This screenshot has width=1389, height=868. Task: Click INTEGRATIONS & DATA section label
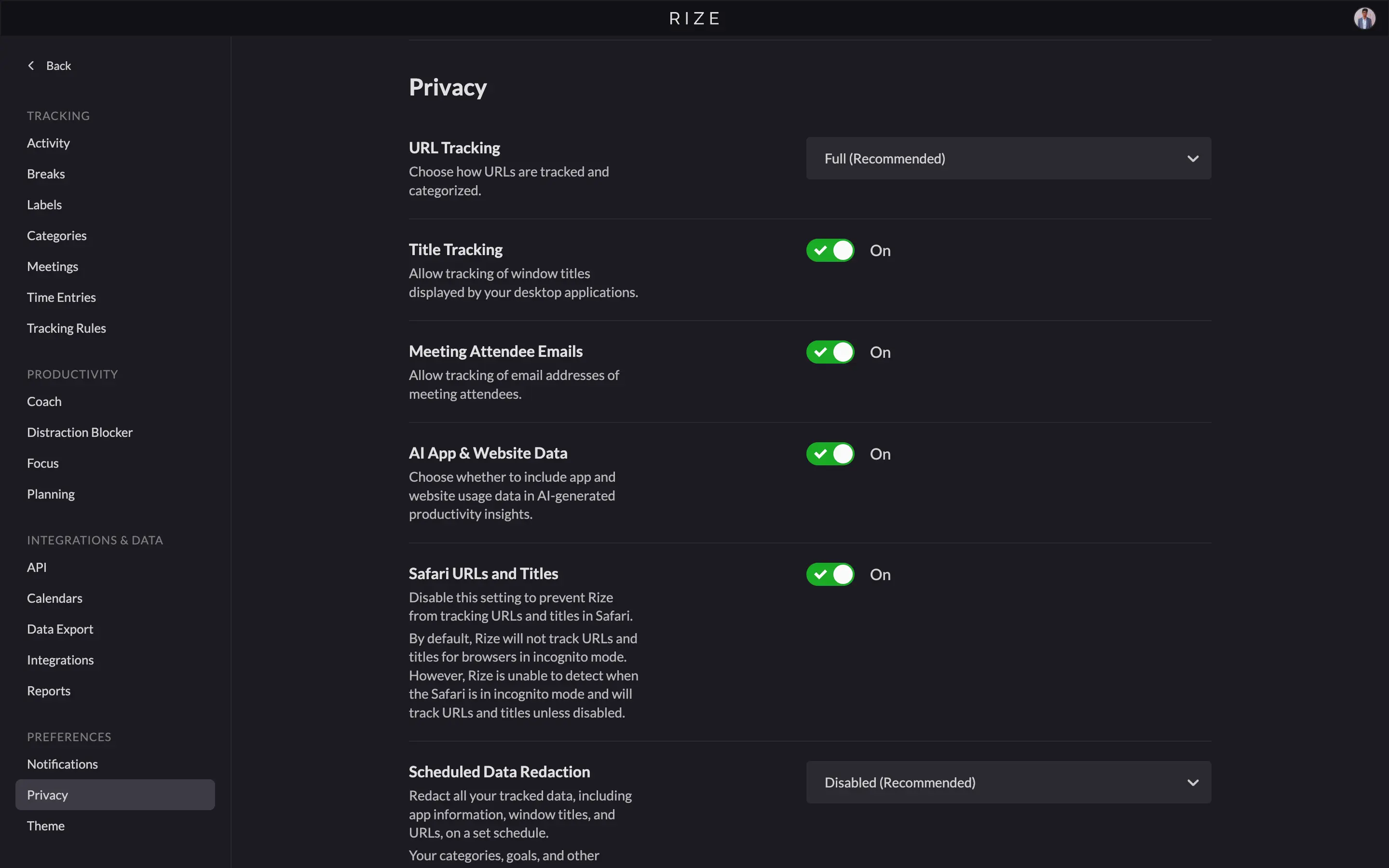[x=95, y=540]
